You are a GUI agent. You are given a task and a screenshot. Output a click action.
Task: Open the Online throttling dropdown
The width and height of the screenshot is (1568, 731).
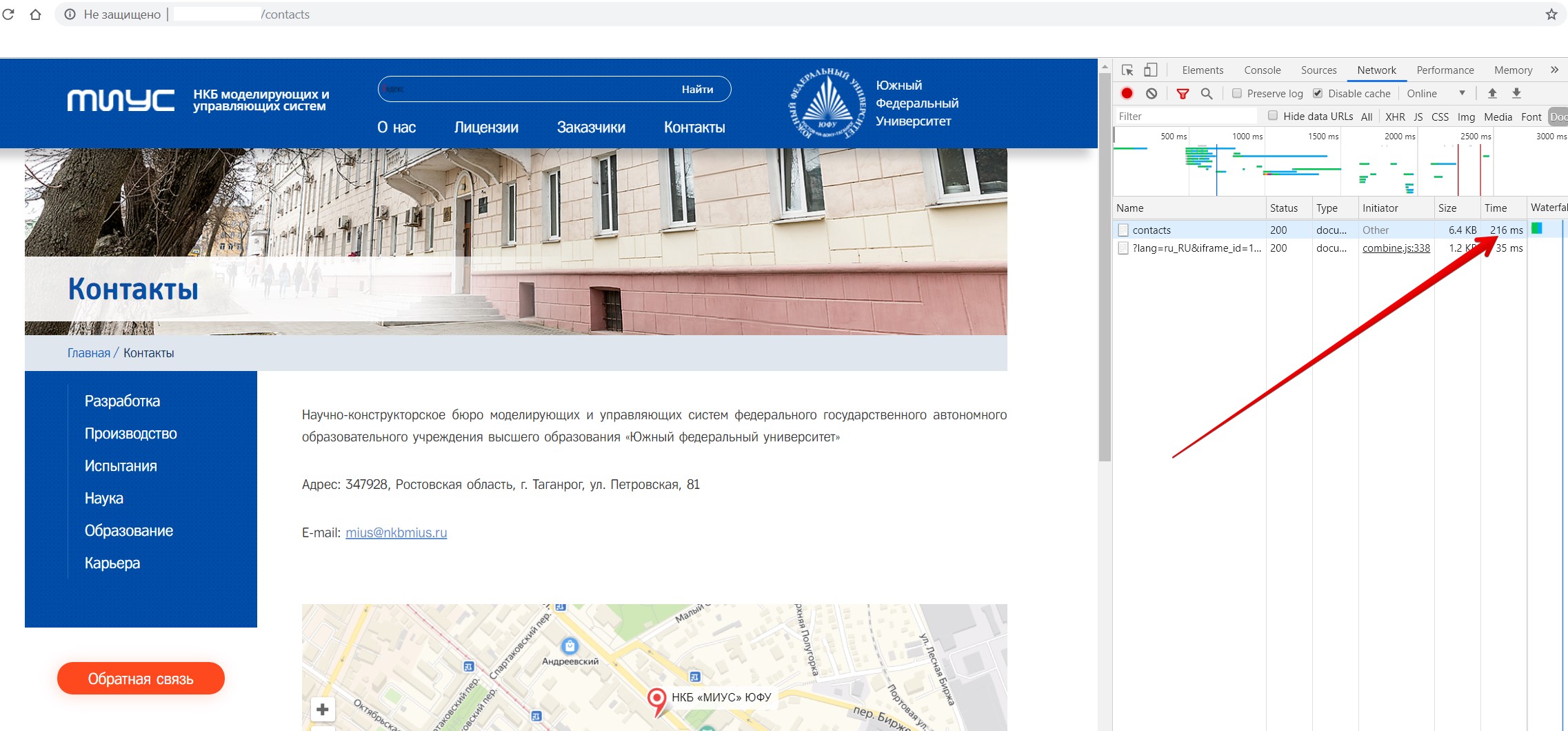[1436, 94]
